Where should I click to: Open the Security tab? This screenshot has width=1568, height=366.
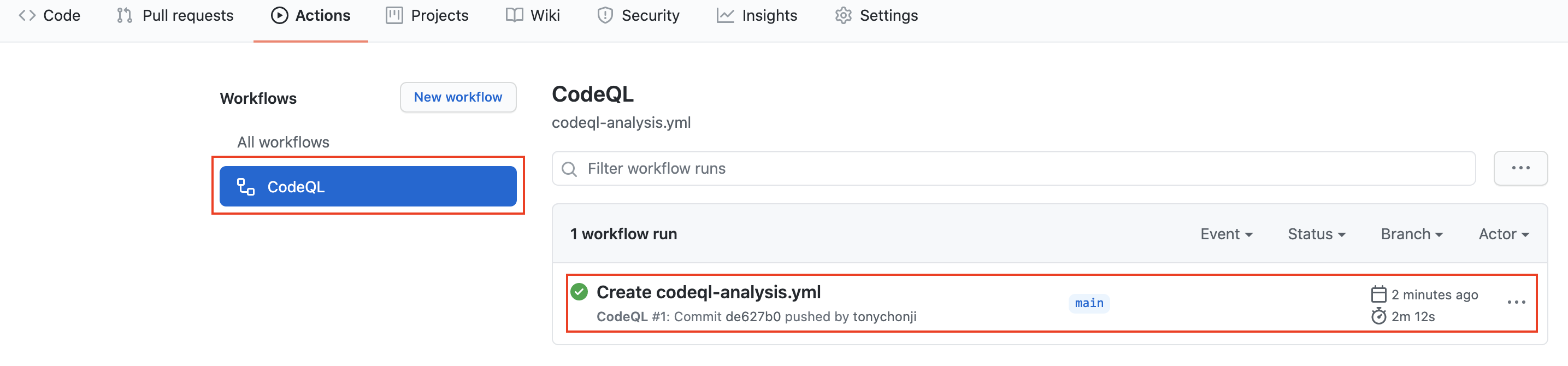click(638, 16)
